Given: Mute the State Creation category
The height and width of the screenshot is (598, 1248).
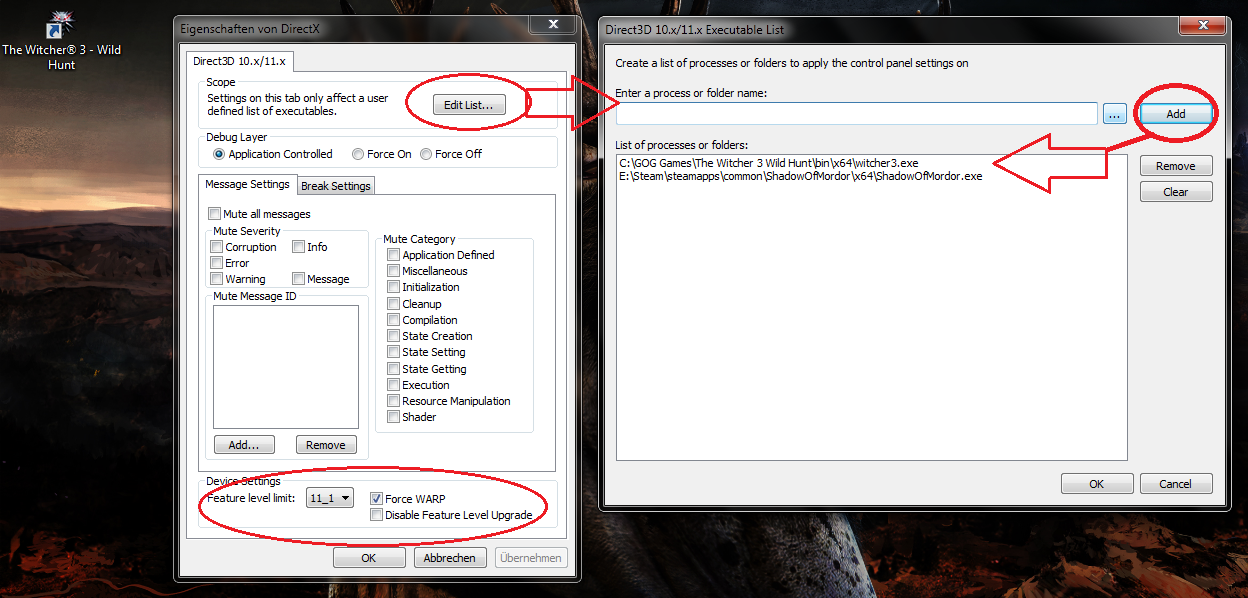Looking at the screenshot, I should [x=393, y=336].
